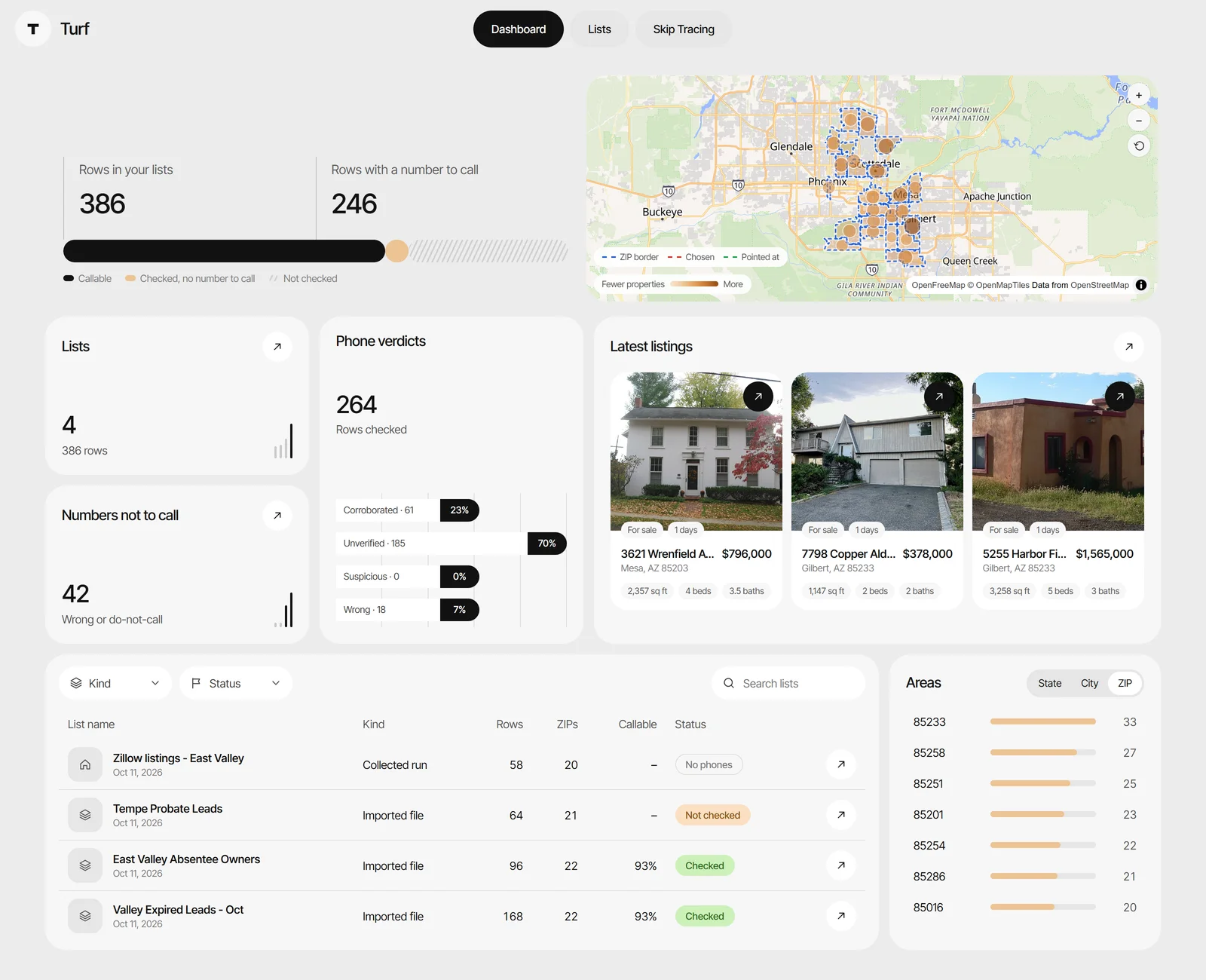Image resolution: width=1206 pixels, height=980 pixels.
Task: Click the Status column header
Action: [690, 724]
